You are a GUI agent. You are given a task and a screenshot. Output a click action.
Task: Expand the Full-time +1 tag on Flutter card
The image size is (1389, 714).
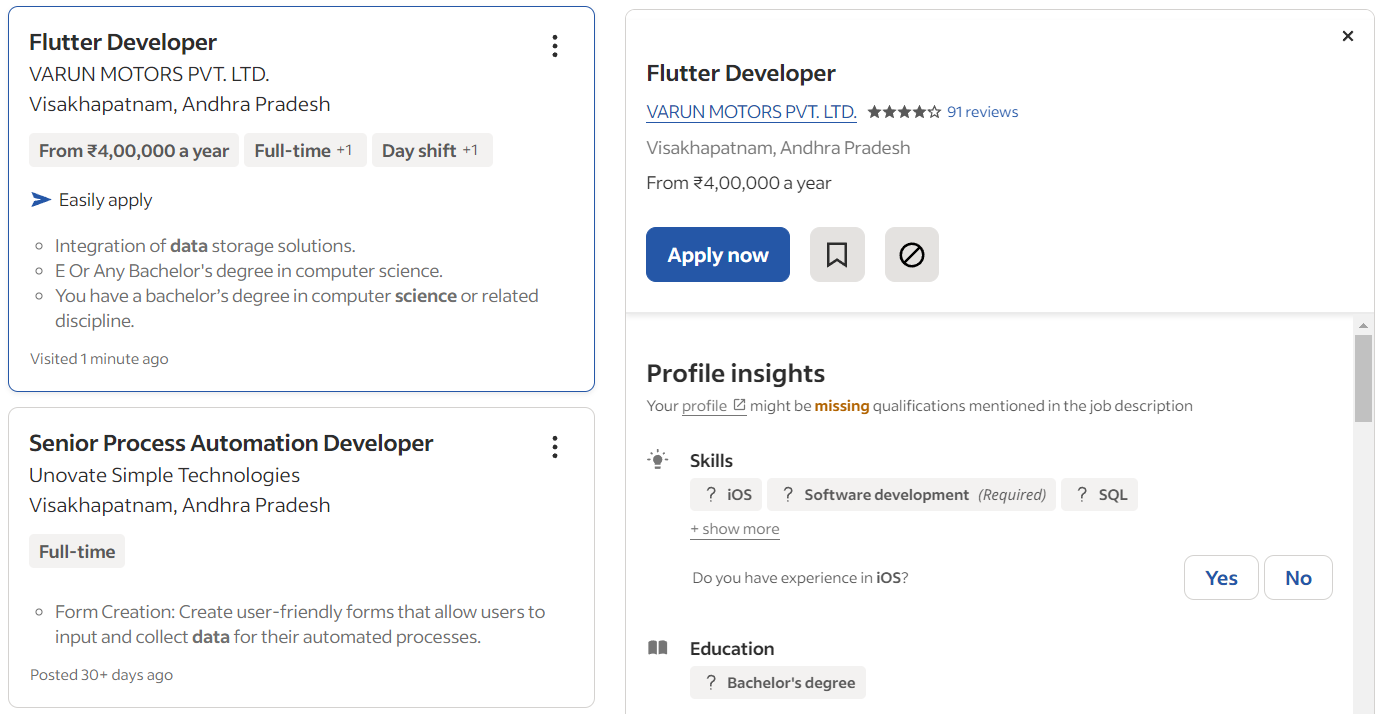305,151
